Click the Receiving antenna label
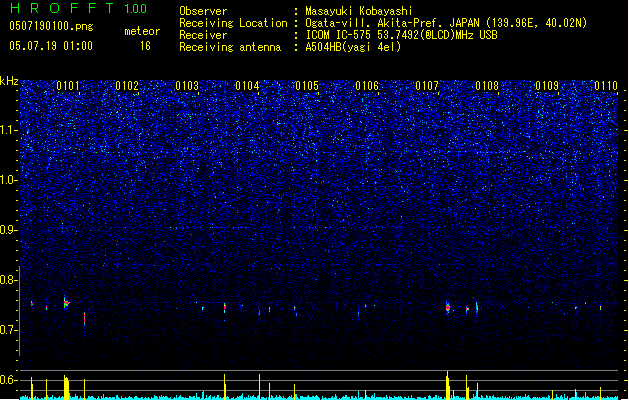Image resolution: width=629 pixels, height=400 pixels. tap(230, 47)
